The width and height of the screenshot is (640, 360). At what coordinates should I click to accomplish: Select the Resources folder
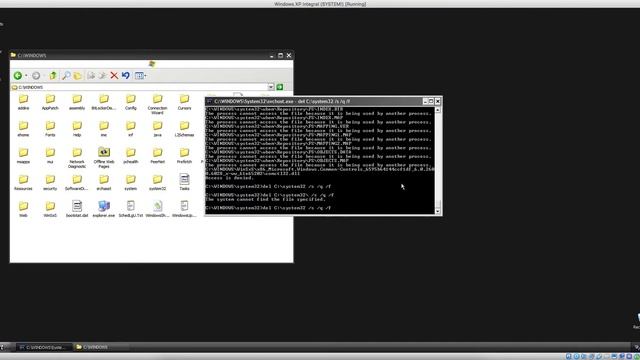tap(23, 182)
